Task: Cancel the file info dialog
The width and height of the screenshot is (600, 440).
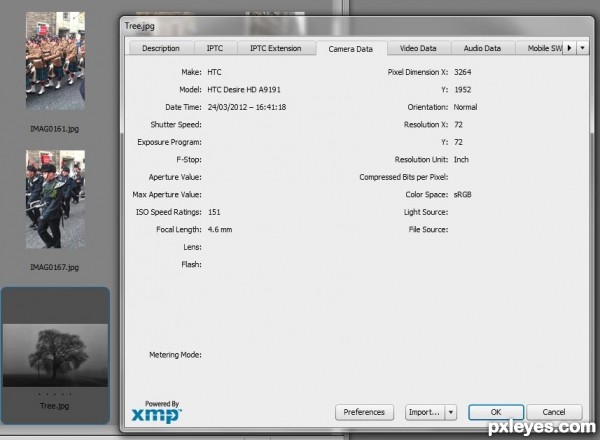Action: tap(554, 412)
